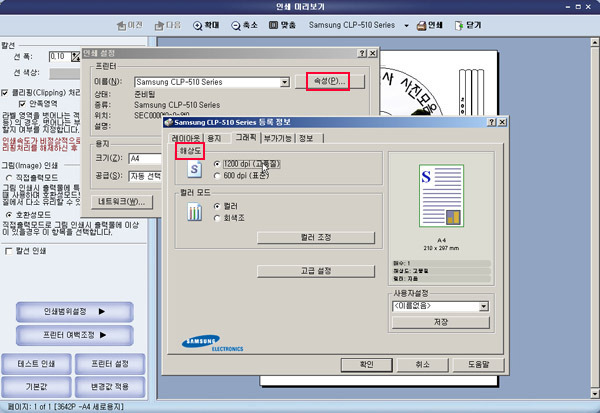600x413 pixels.
Task: Enable 칼선 인쇄 checkbox
Action: click(8, 251)
